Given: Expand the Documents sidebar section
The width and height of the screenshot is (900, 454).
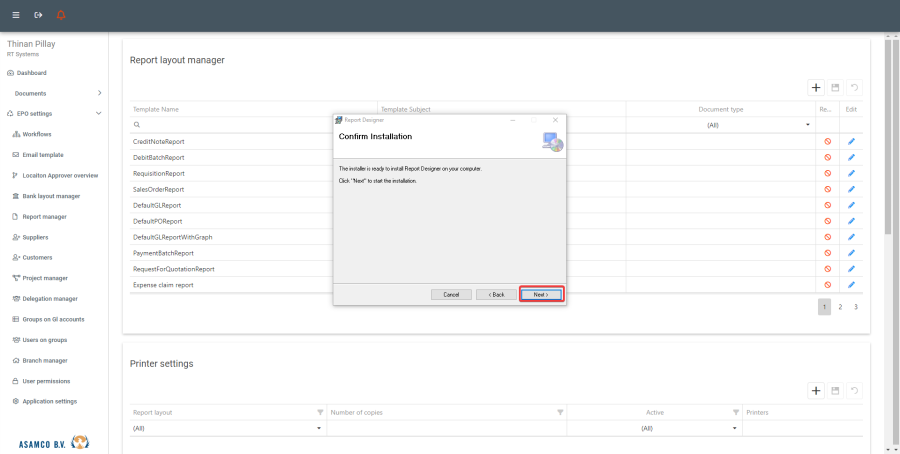Looking at the screenshot, I should [x=99, y=93].
